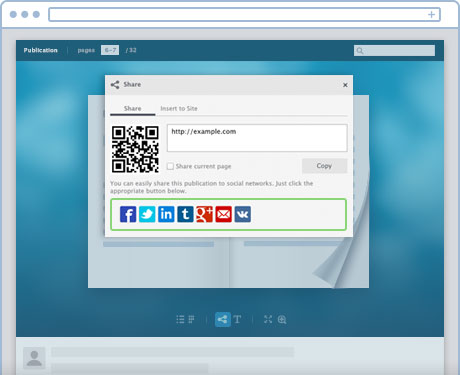Screen dimensions: 460x375
Task: Click the share URL text field
Action: (x=257, y=138)
